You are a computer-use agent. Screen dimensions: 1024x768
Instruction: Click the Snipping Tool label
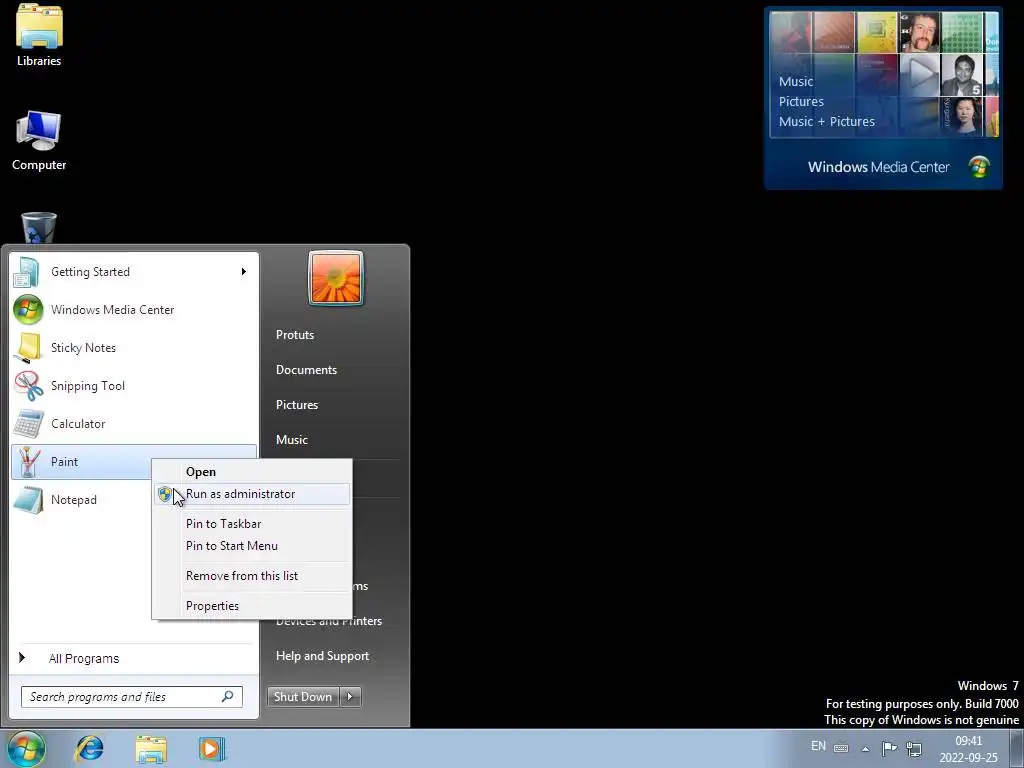pos(88,386)
